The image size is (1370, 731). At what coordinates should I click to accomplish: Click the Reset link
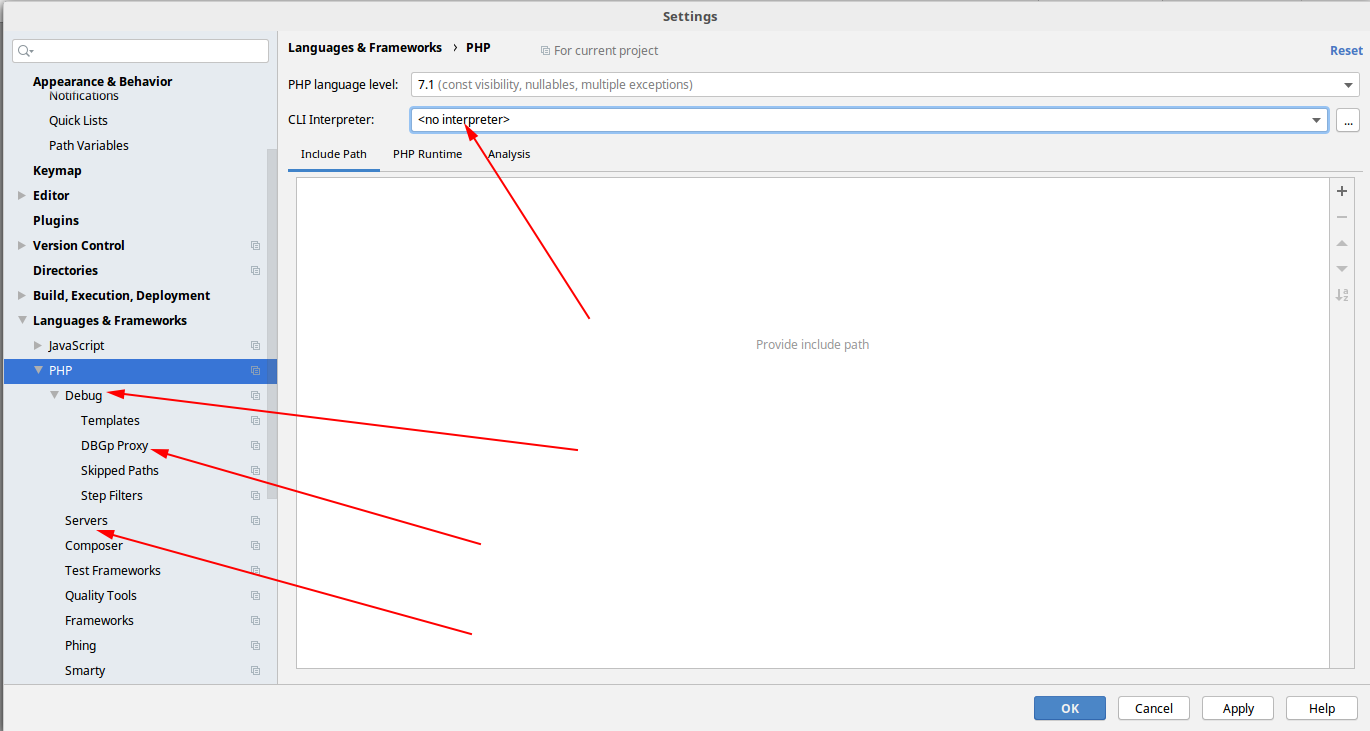coord(1346,51)
